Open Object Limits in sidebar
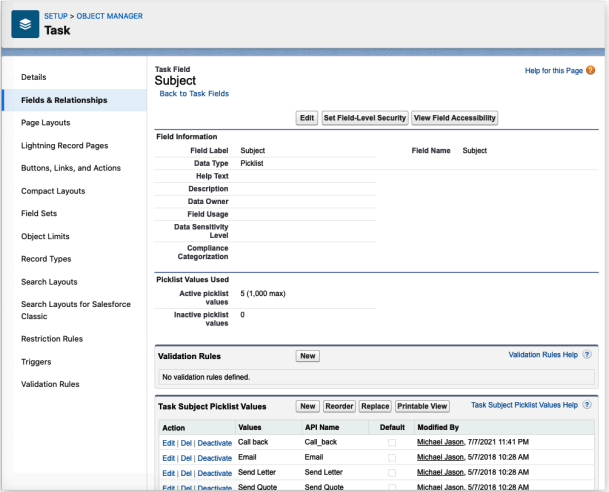The image size is (609, 492). 45,236
